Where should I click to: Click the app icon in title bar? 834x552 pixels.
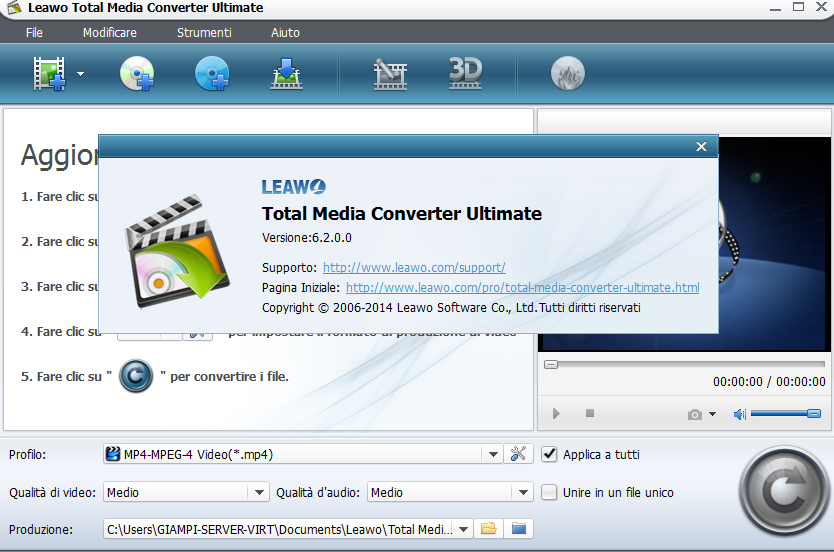14,7
